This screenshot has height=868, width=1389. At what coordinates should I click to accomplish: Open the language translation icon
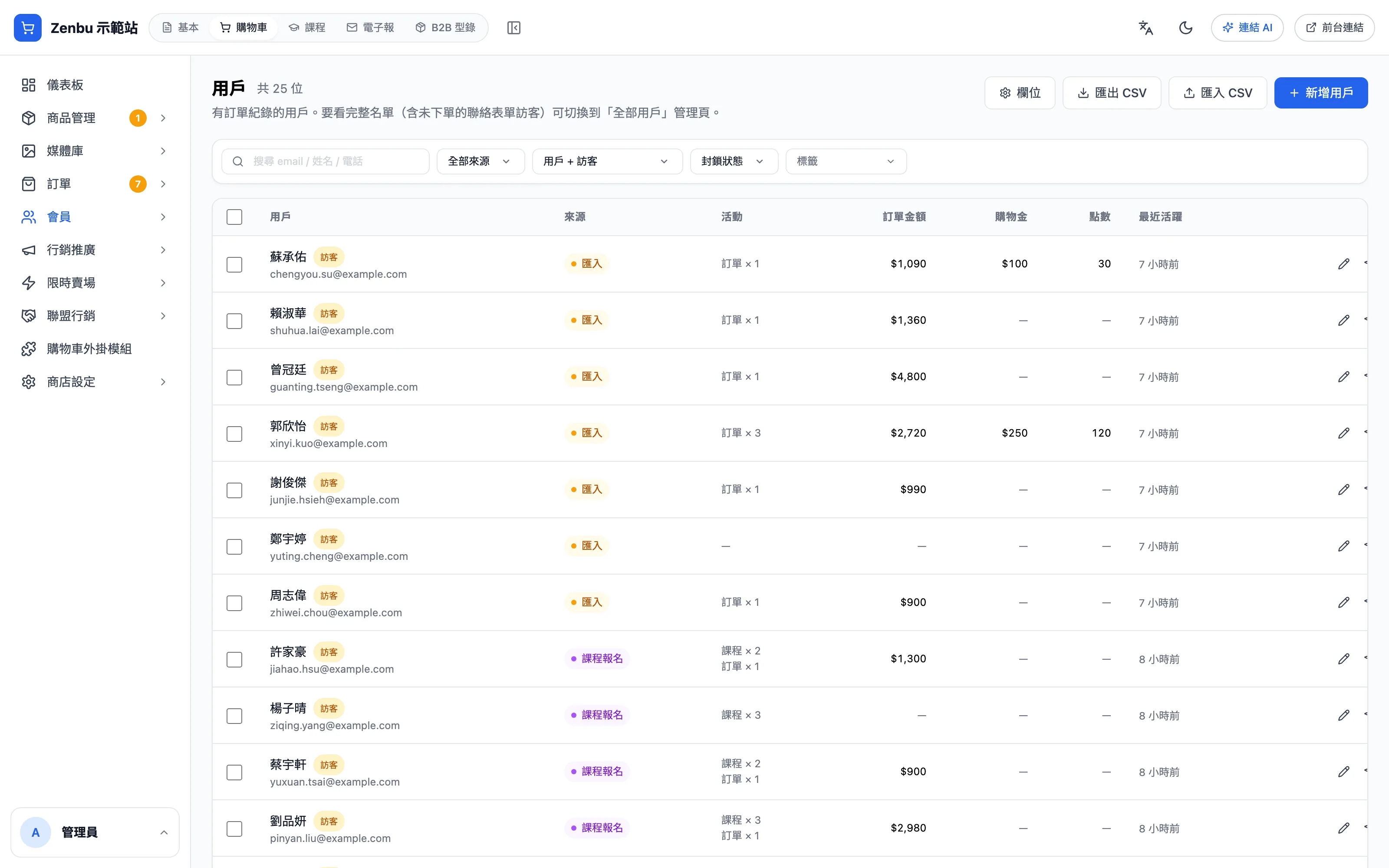(x=1145, y=27)
